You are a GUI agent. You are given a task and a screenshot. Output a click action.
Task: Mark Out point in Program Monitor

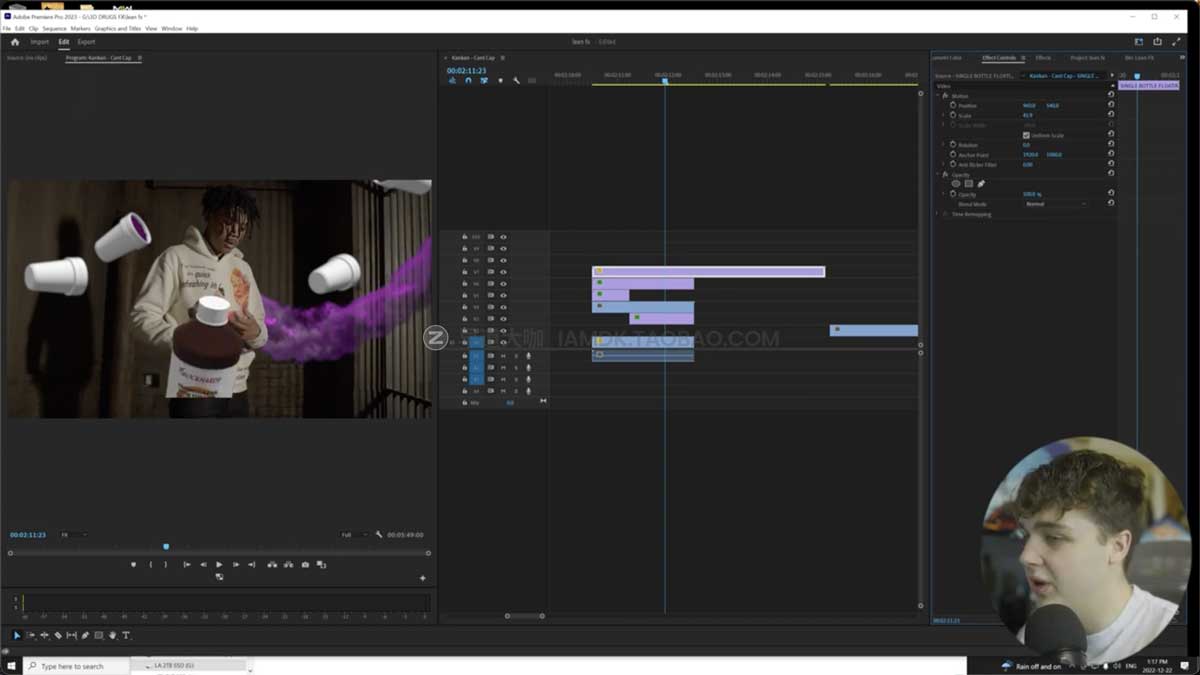point(166,565)
